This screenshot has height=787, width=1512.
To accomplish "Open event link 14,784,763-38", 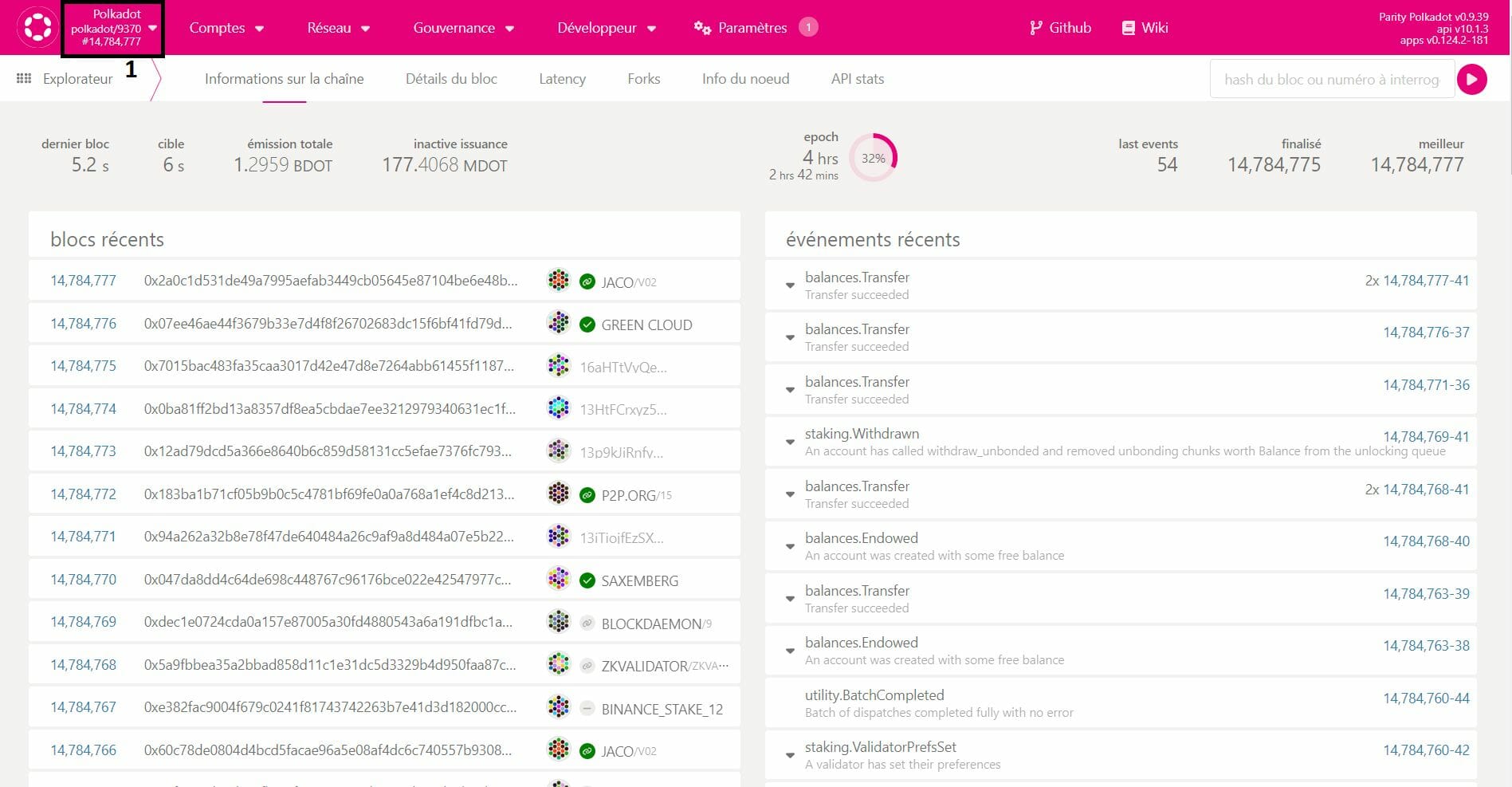I will [x=1426, y=646].
